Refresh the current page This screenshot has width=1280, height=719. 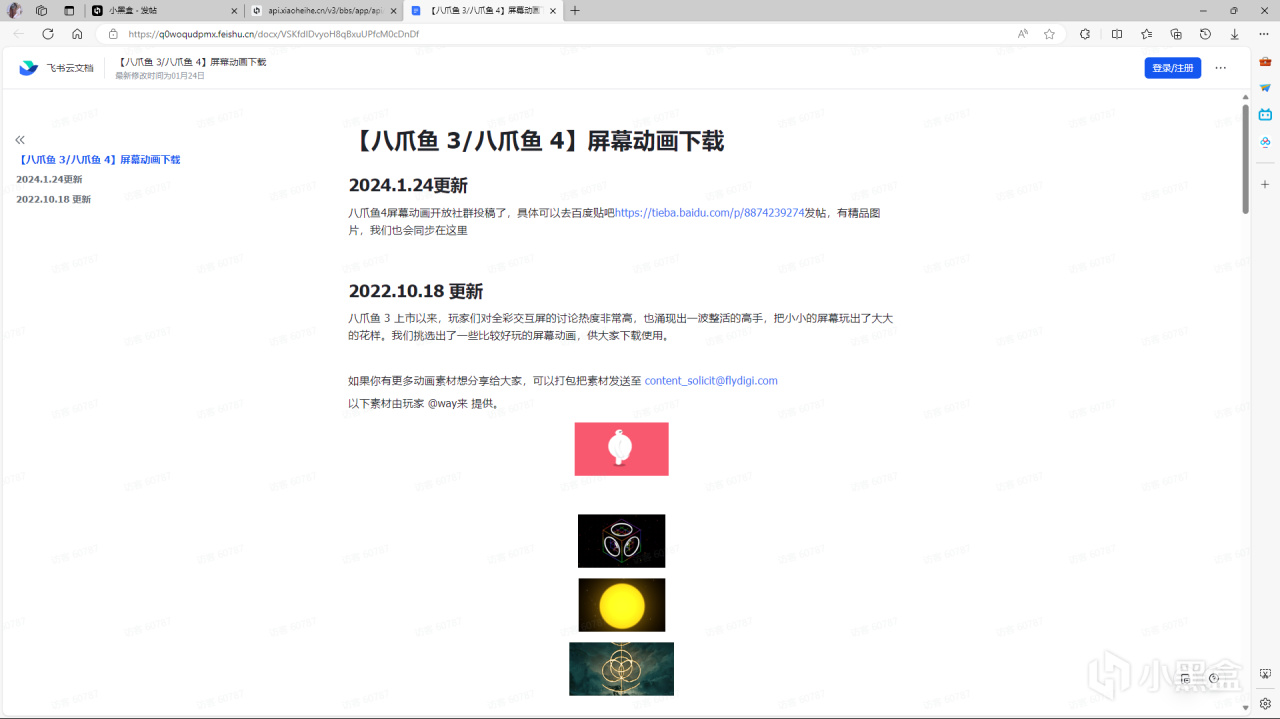pos(47,33)
